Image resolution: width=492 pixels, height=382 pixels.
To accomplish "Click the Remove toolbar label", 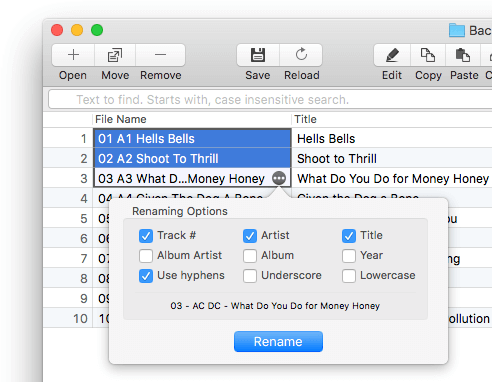I will point(161,75).
